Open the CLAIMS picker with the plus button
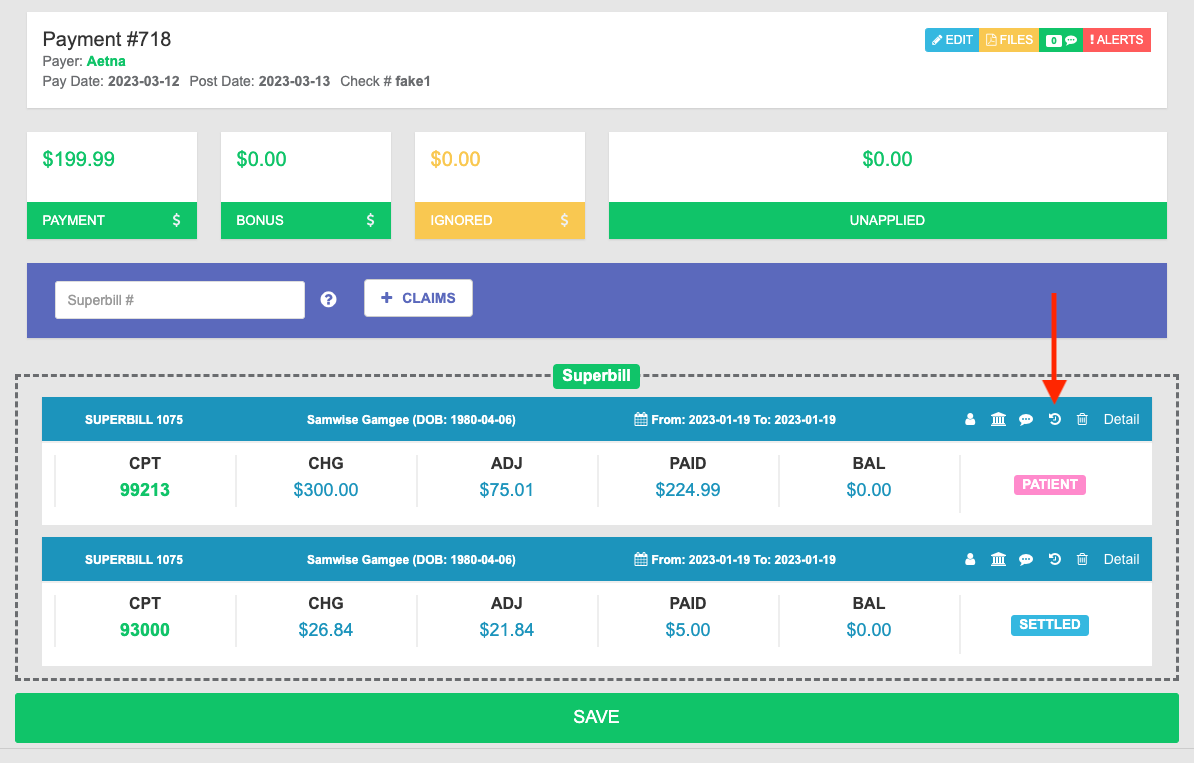1194x763 pixels. point(418,297)
